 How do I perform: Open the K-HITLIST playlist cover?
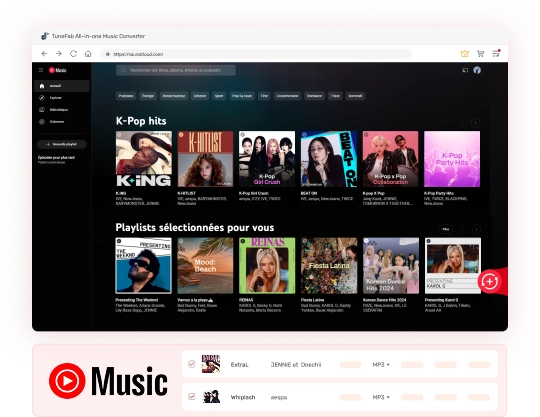coord(205,159)
